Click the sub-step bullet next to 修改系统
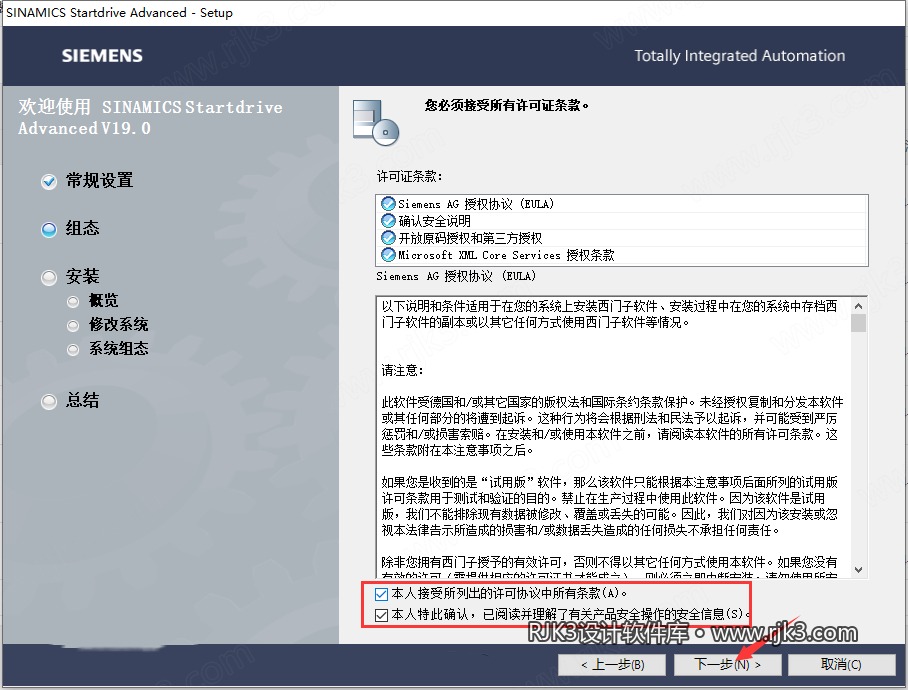 73,325
